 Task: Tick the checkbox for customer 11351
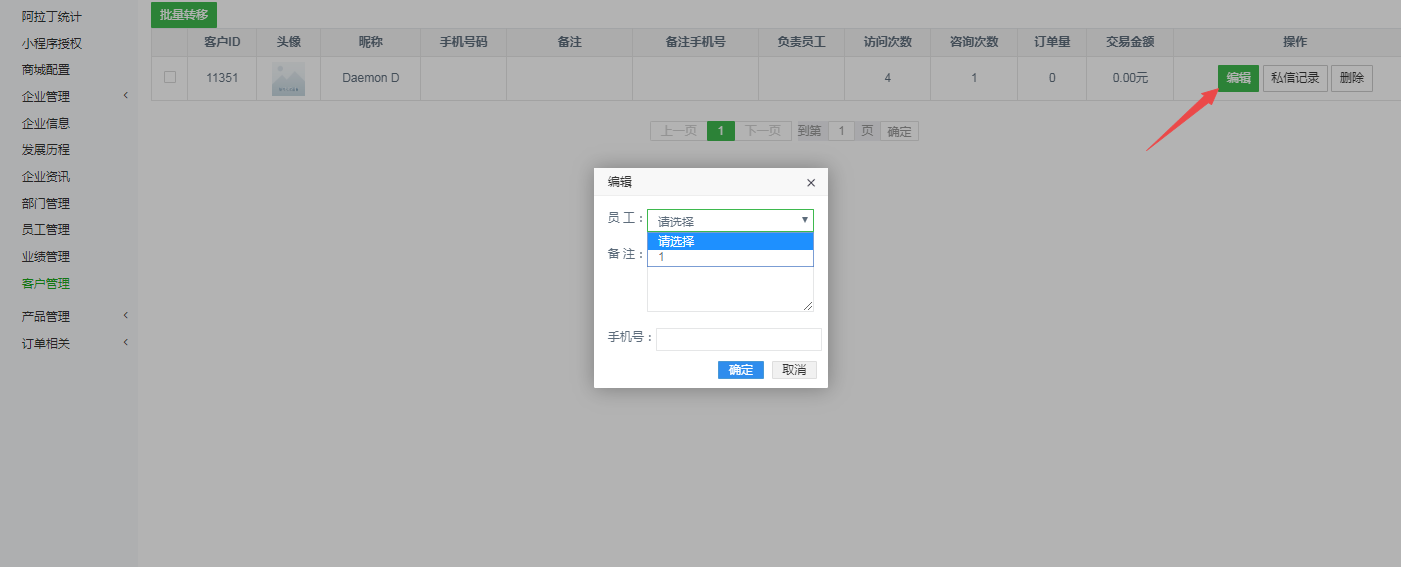pos(170,77)
